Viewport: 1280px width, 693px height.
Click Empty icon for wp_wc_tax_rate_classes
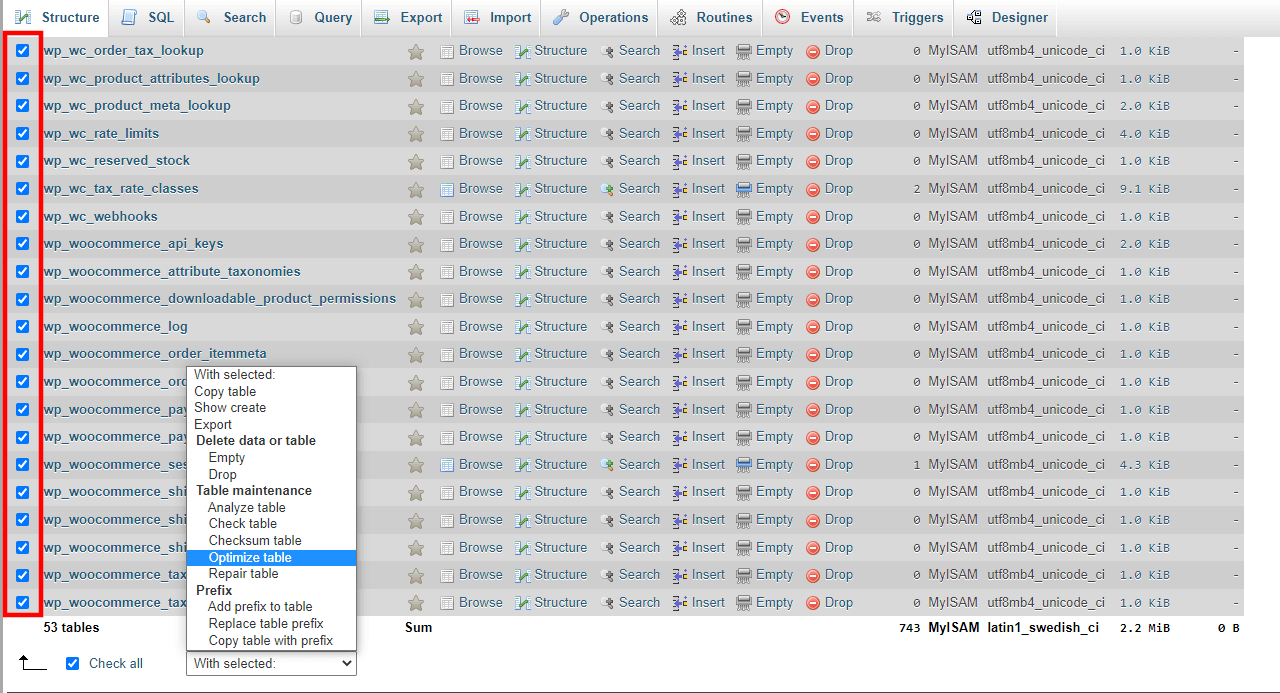pyautogui.click(x=744, y=189)
